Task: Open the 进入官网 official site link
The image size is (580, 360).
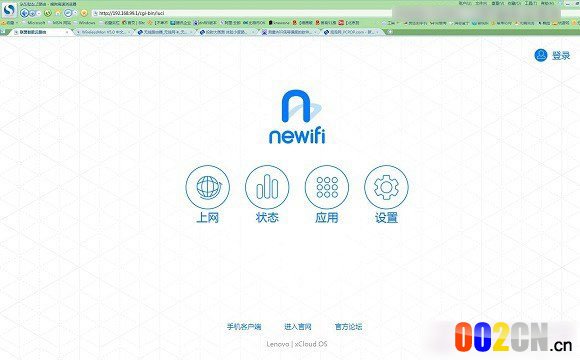Action: (x=297, y=327)
